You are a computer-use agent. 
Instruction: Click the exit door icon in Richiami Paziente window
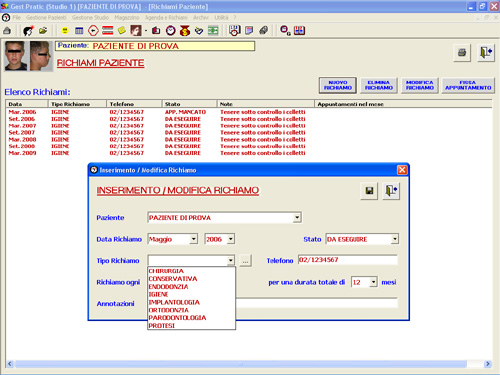click(486, 53)
